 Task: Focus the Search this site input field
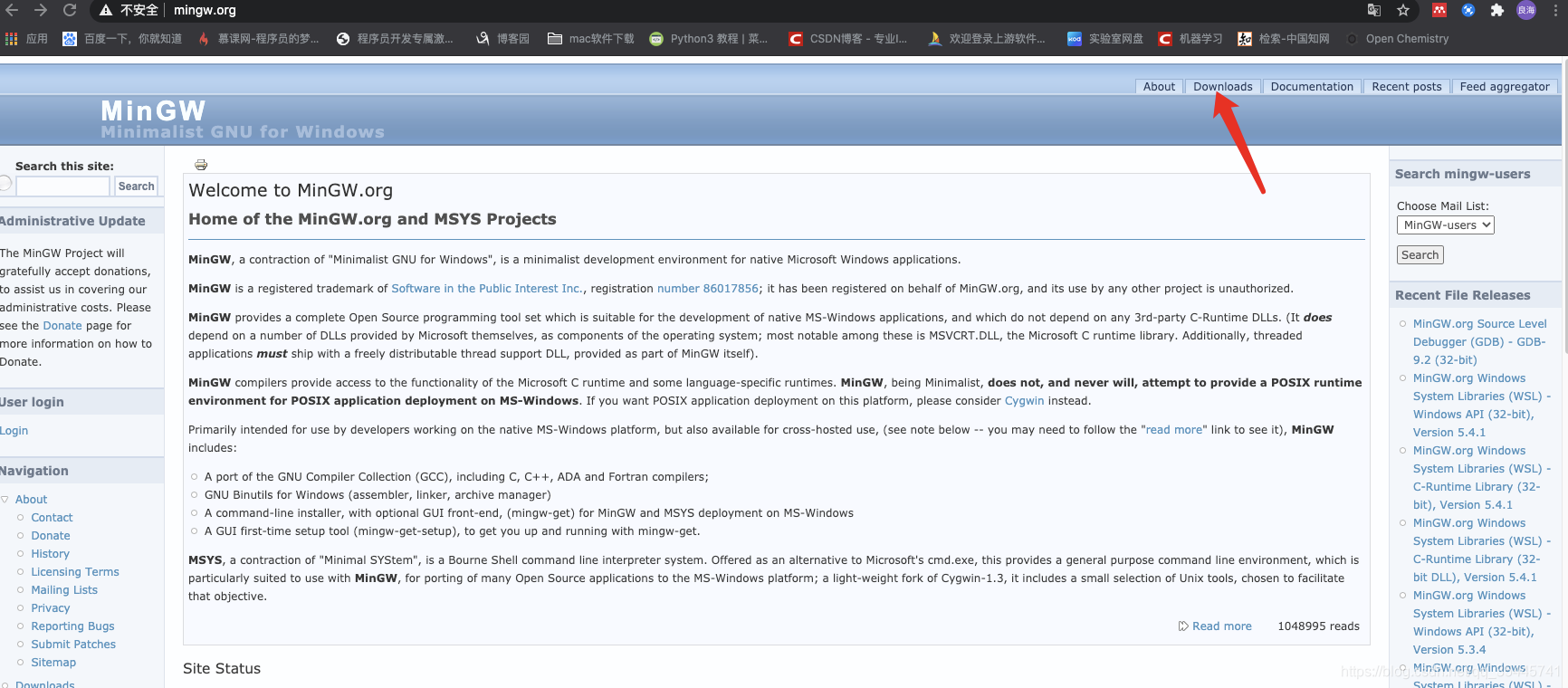pyautogui.click(x=62, y=186)
